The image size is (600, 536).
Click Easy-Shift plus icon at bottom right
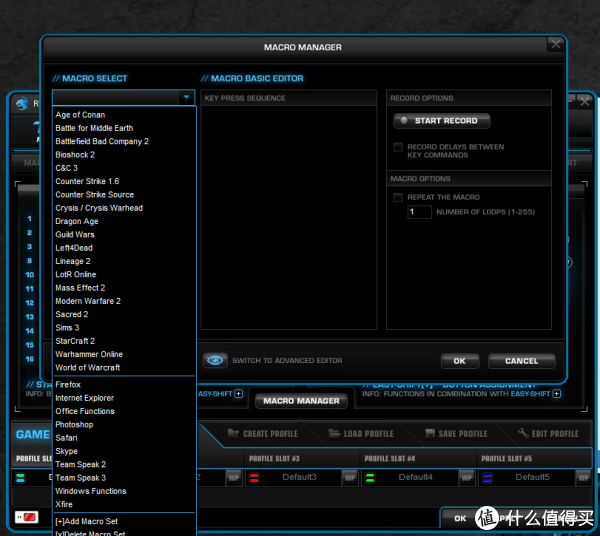(x=557, y=394)
